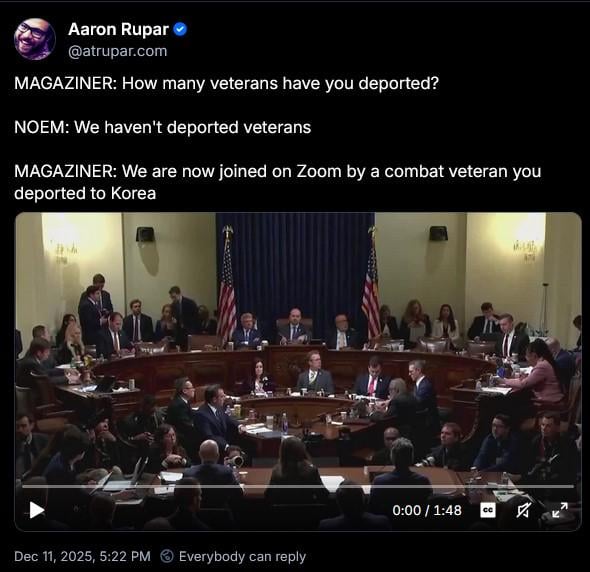Open Aaron Rupar's profile avatar
This screenshot has width=590, height=572.
(x=35, y=39)
